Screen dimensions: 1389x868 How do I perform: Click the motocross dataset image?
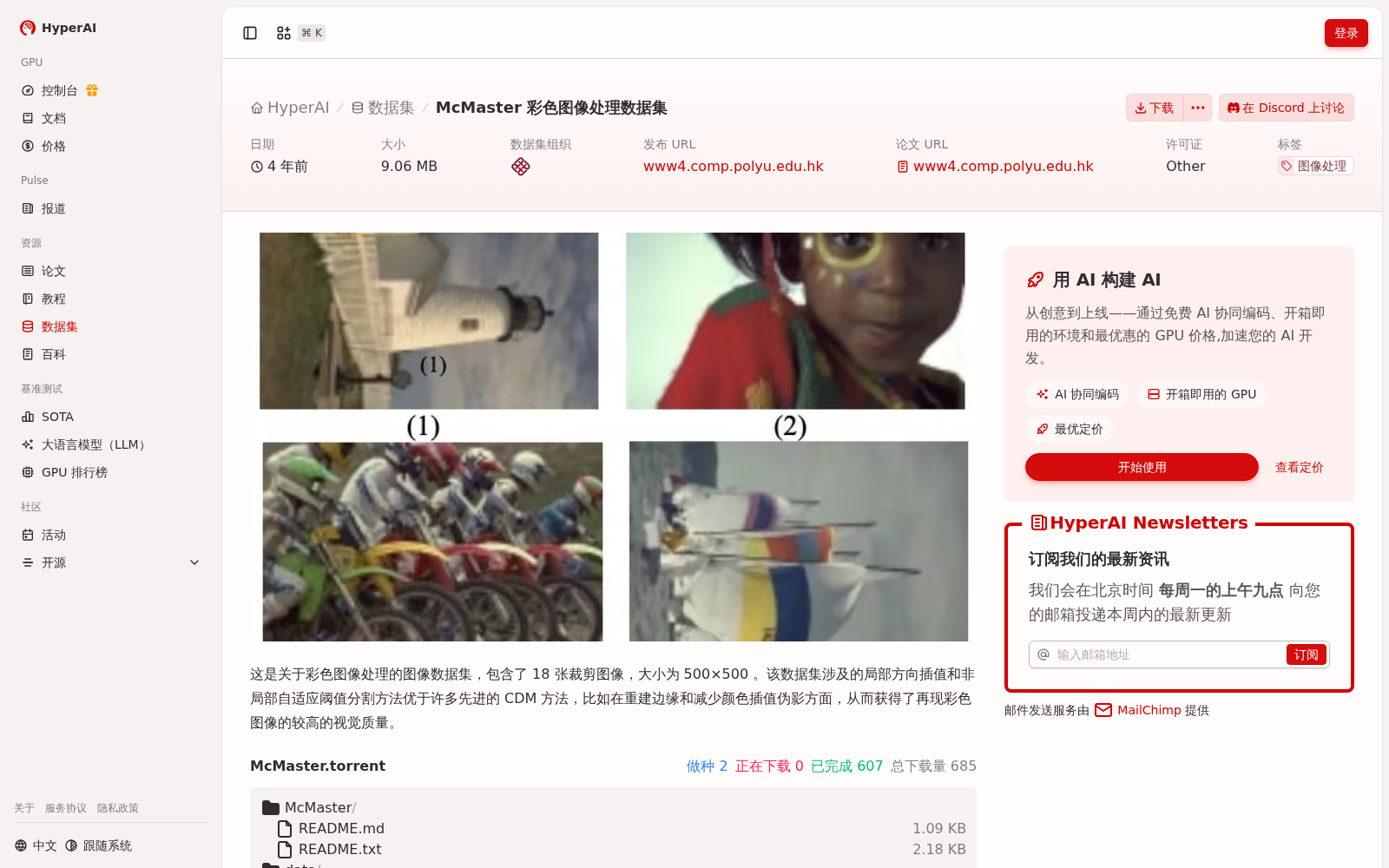tap(432, 542)
